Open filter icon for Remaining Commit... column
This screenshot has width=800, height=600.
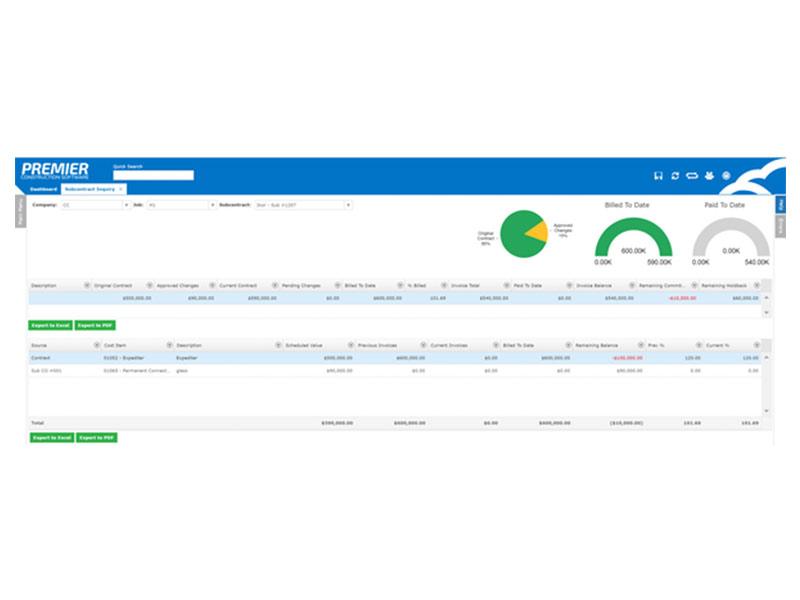[x=694, y=285]
